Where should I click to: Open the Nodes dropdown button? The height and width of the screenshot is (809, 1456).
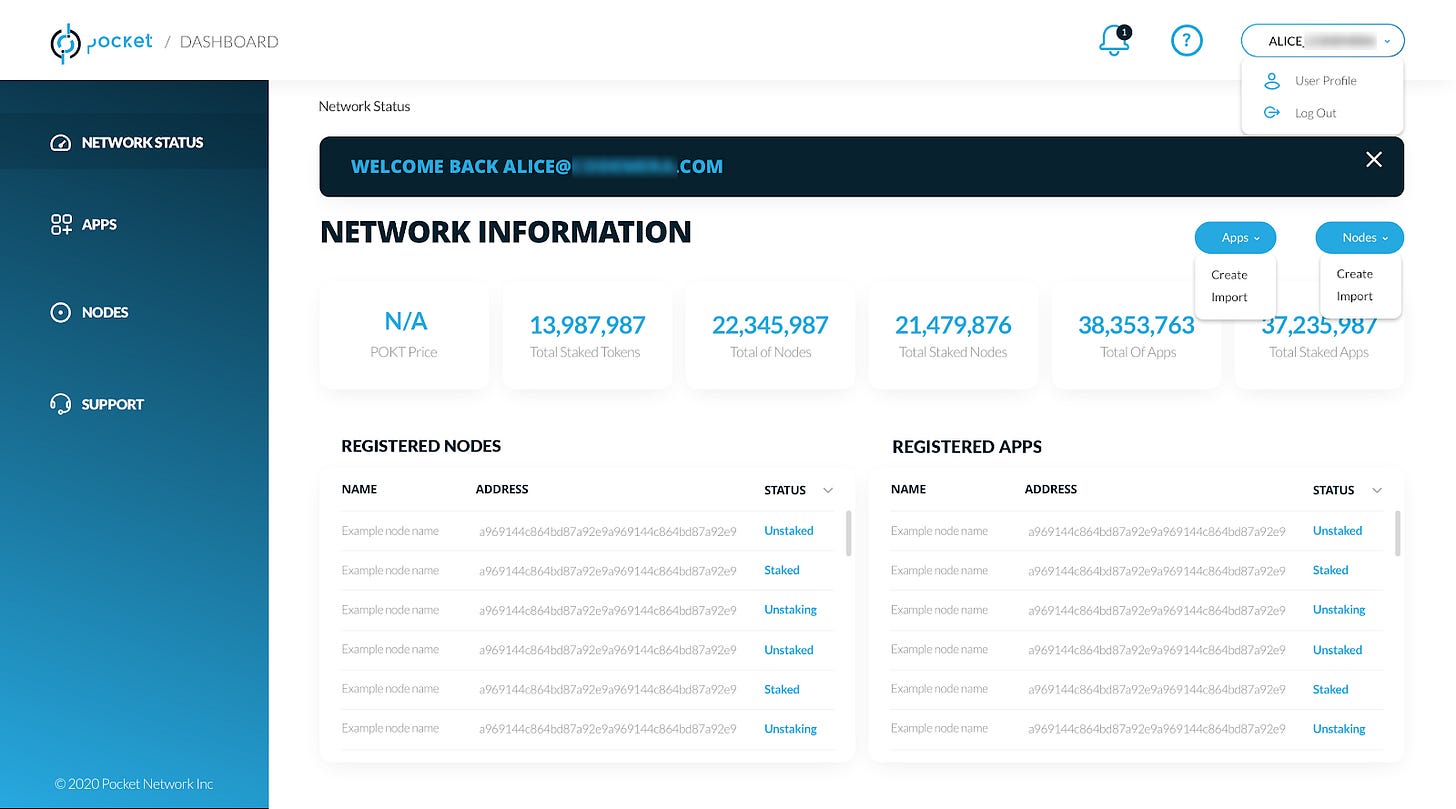(1359, 238)
